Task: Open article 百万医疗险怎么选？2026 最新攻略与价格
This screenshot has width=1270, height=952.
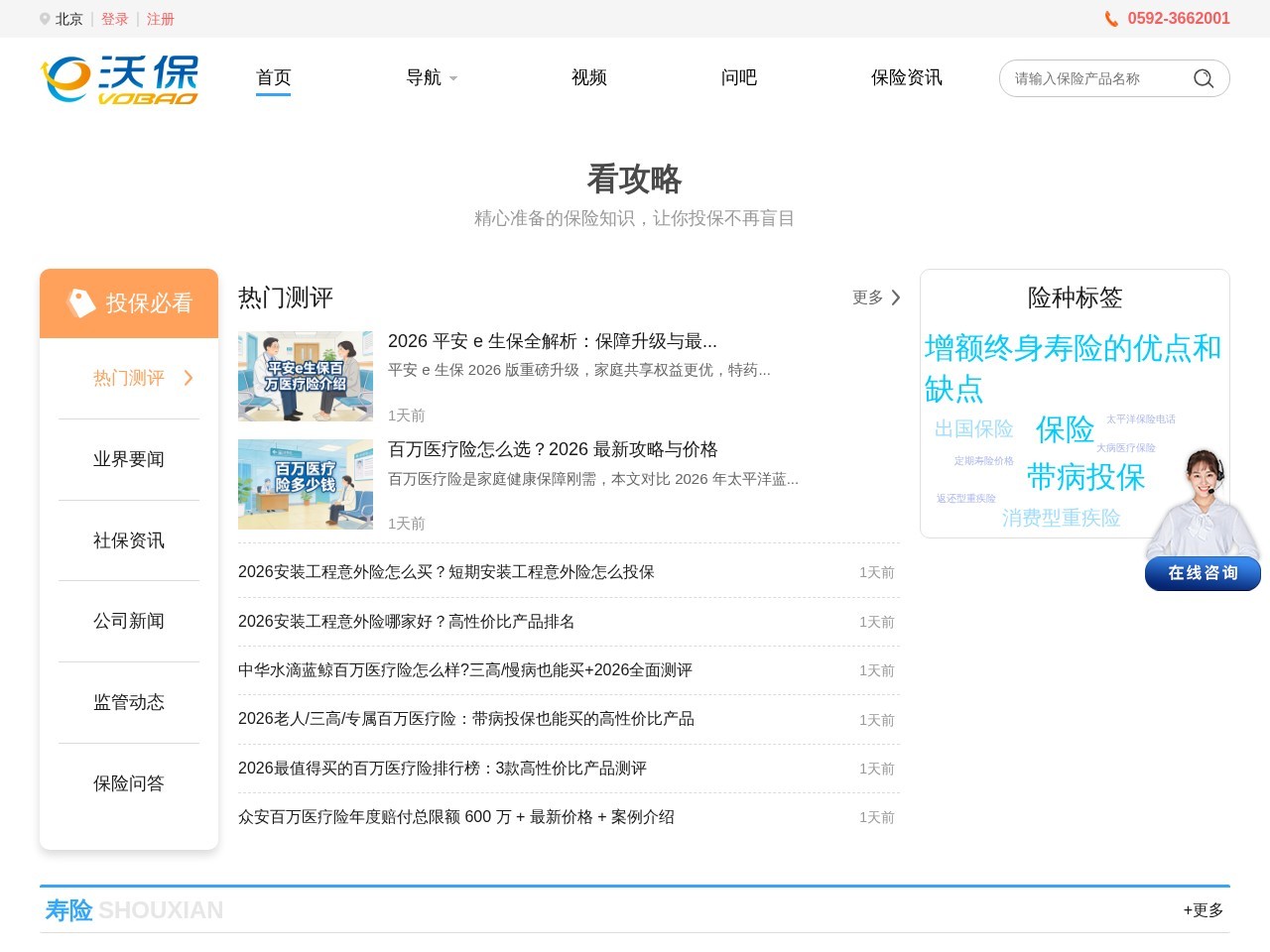Action: [x=553, y=449]
